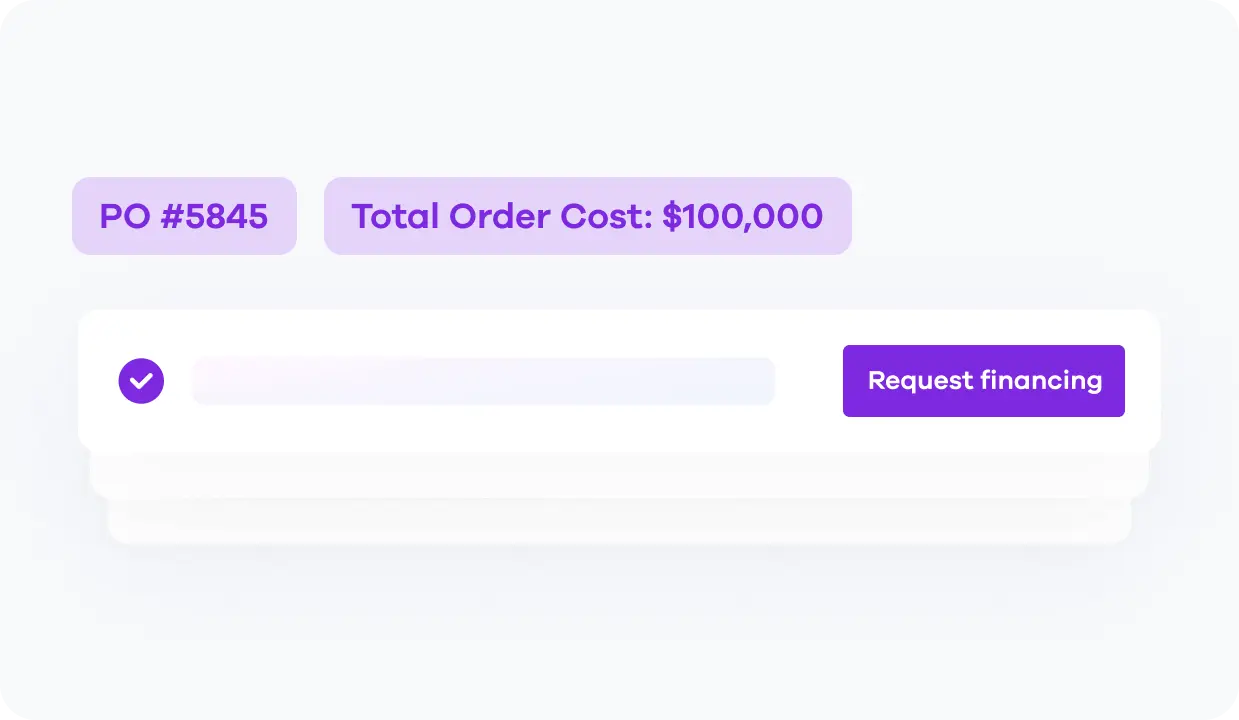Click the 'PO' text in the lavender tag
Screen dimensions: 1239x720
[125, 216]
